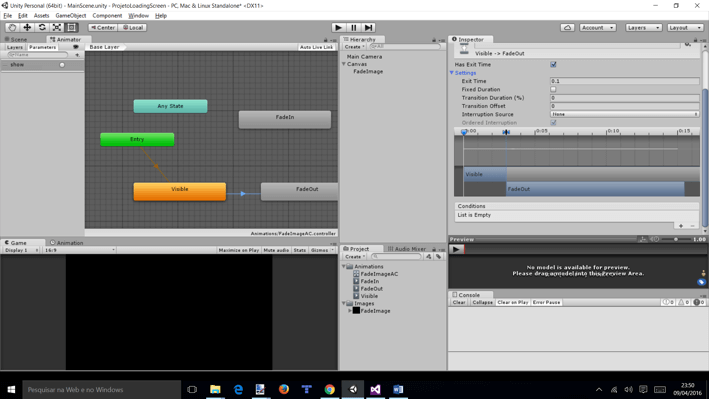The image size is (709, 399).
Task: Select the Rect transform tool
Action: pos(71,28)
